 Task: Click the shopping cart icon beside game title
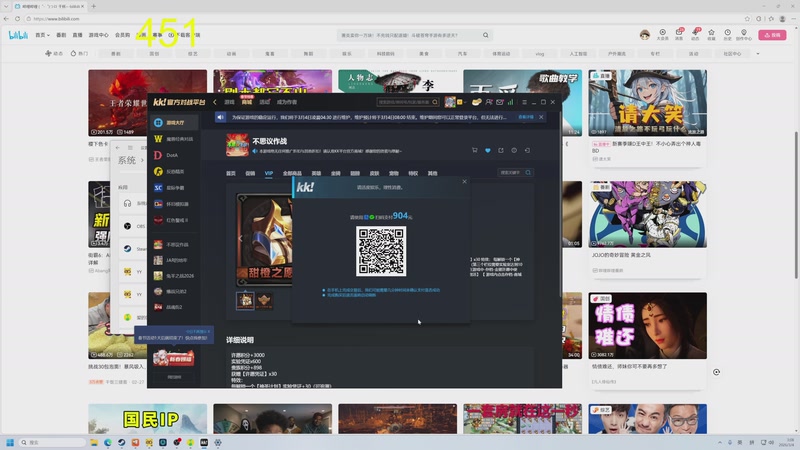[x=474, y=151]
